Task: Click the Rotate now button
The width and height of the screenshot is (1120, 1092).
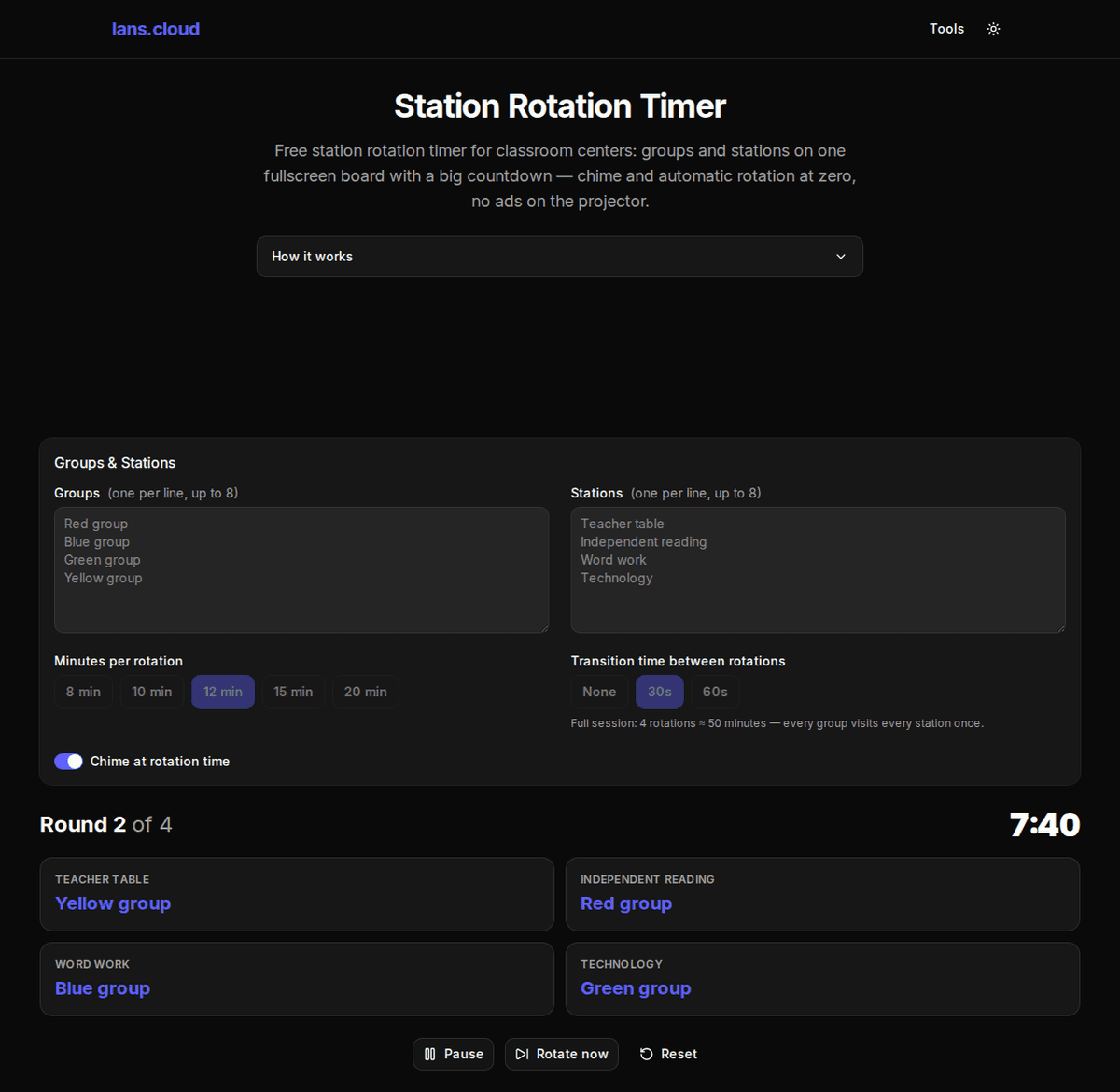Action: tap(562, 1054)
